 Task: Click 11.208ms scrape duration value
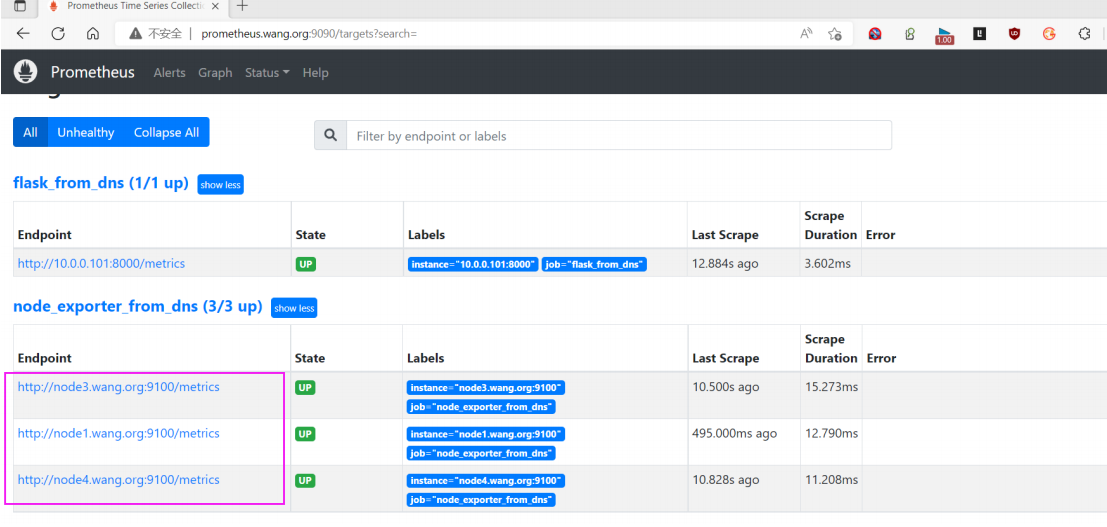pos(832,480)
